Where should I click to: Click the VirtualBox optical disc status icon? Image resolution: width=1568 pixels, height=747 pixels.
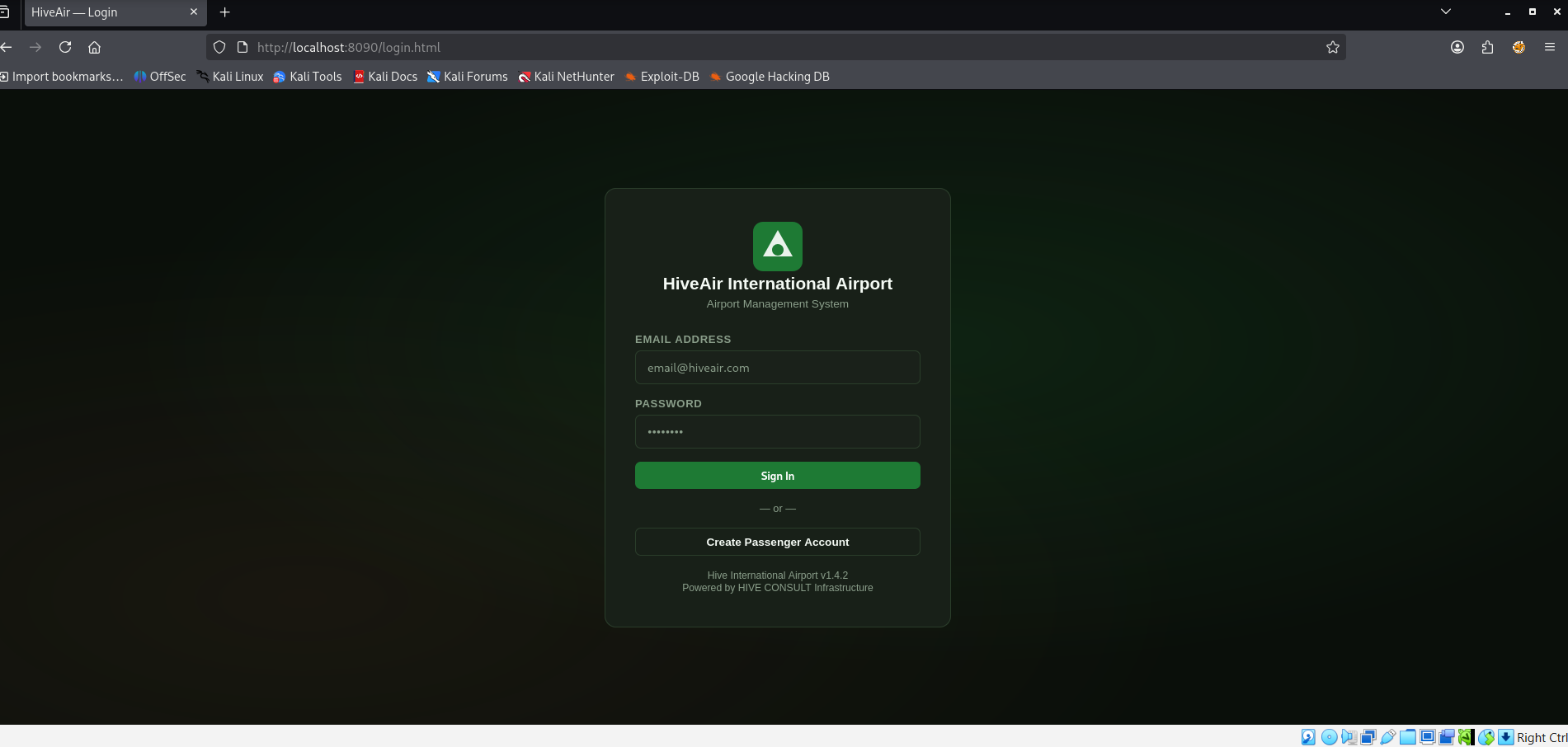(x=1329, y=737)
